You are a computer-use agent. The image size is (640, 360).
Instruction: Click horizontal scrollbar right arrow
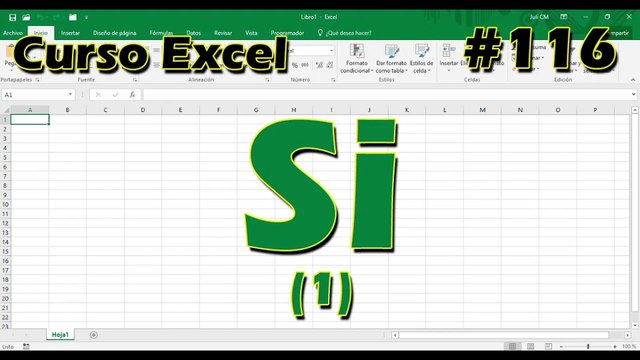coord(627,335)
